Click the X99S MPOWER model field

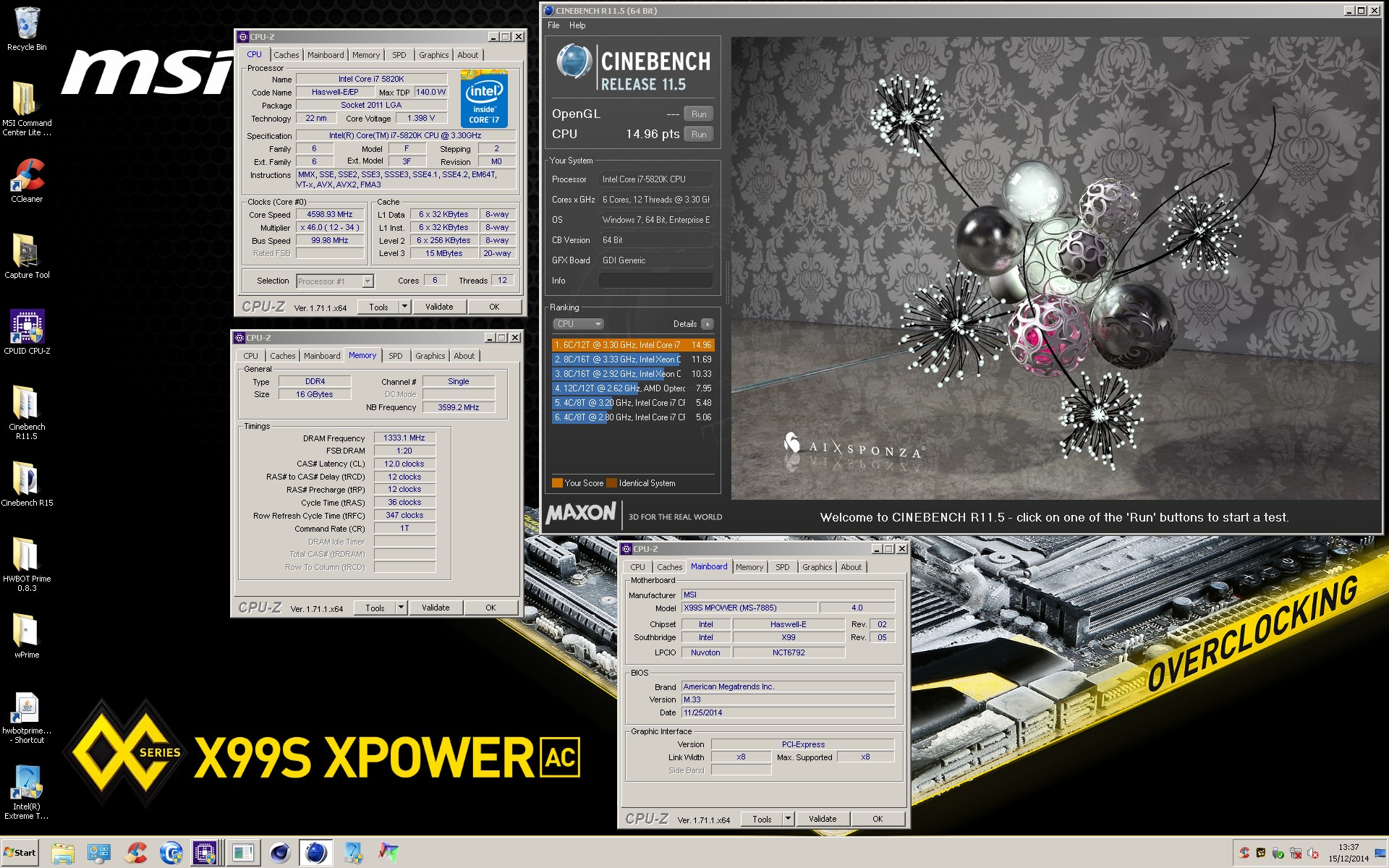[749, 608]
